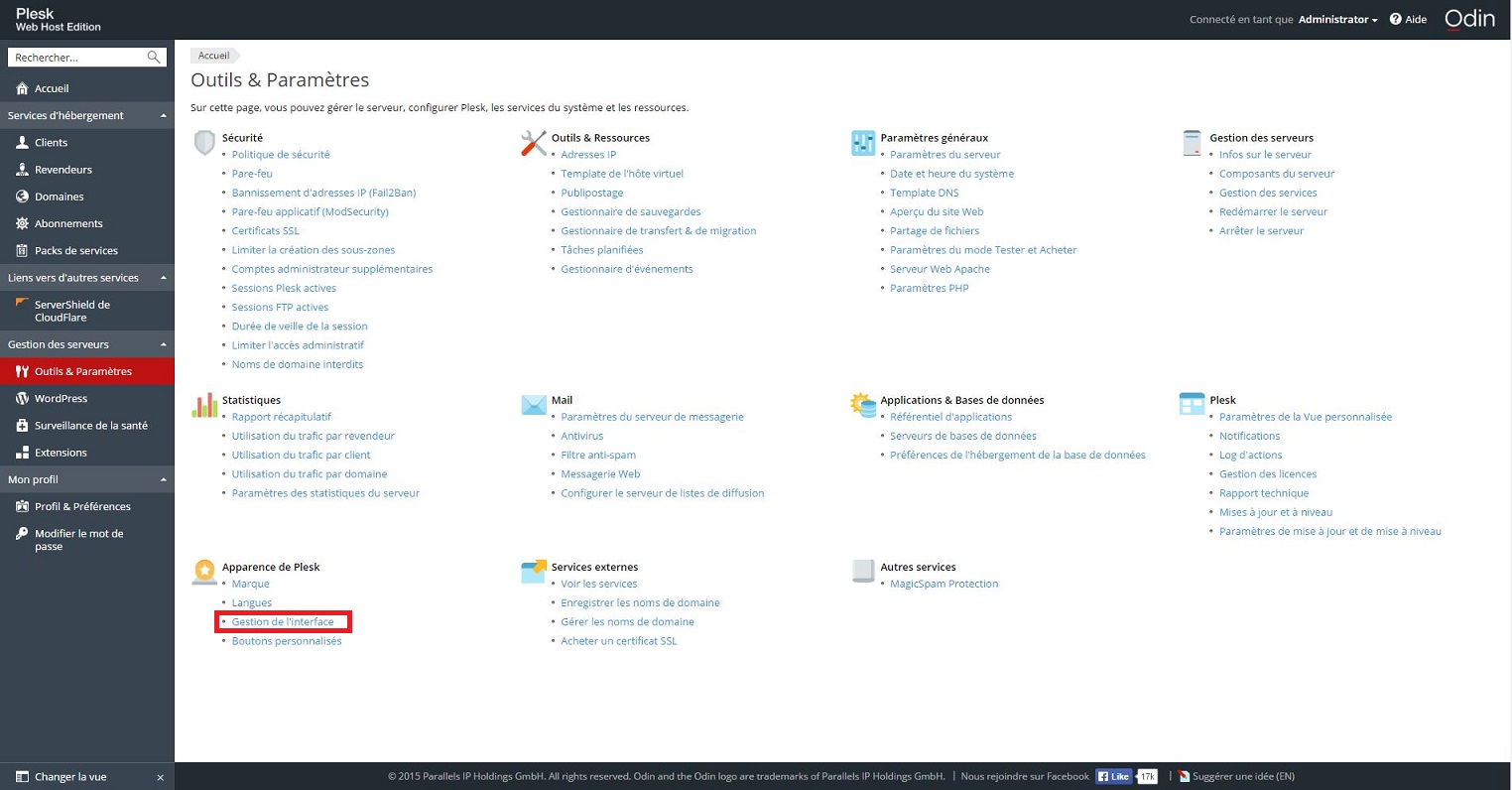Click the search magnifier icon in sidebar
Screen dimensions: 1512x790
coord(154,58)
